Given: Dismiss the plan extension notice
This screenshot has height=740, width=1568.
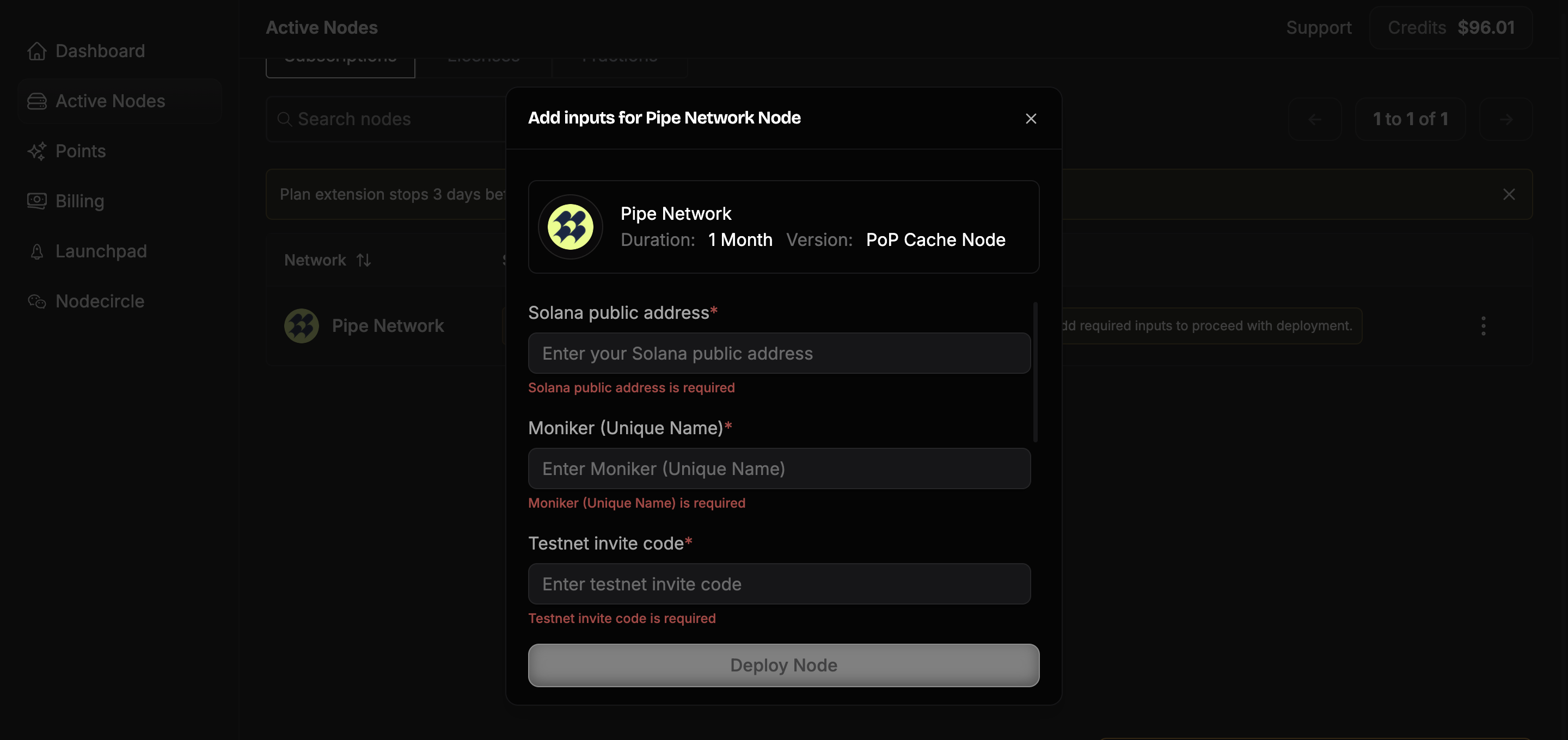Looking at the screenshot, I should [1508, 194].
